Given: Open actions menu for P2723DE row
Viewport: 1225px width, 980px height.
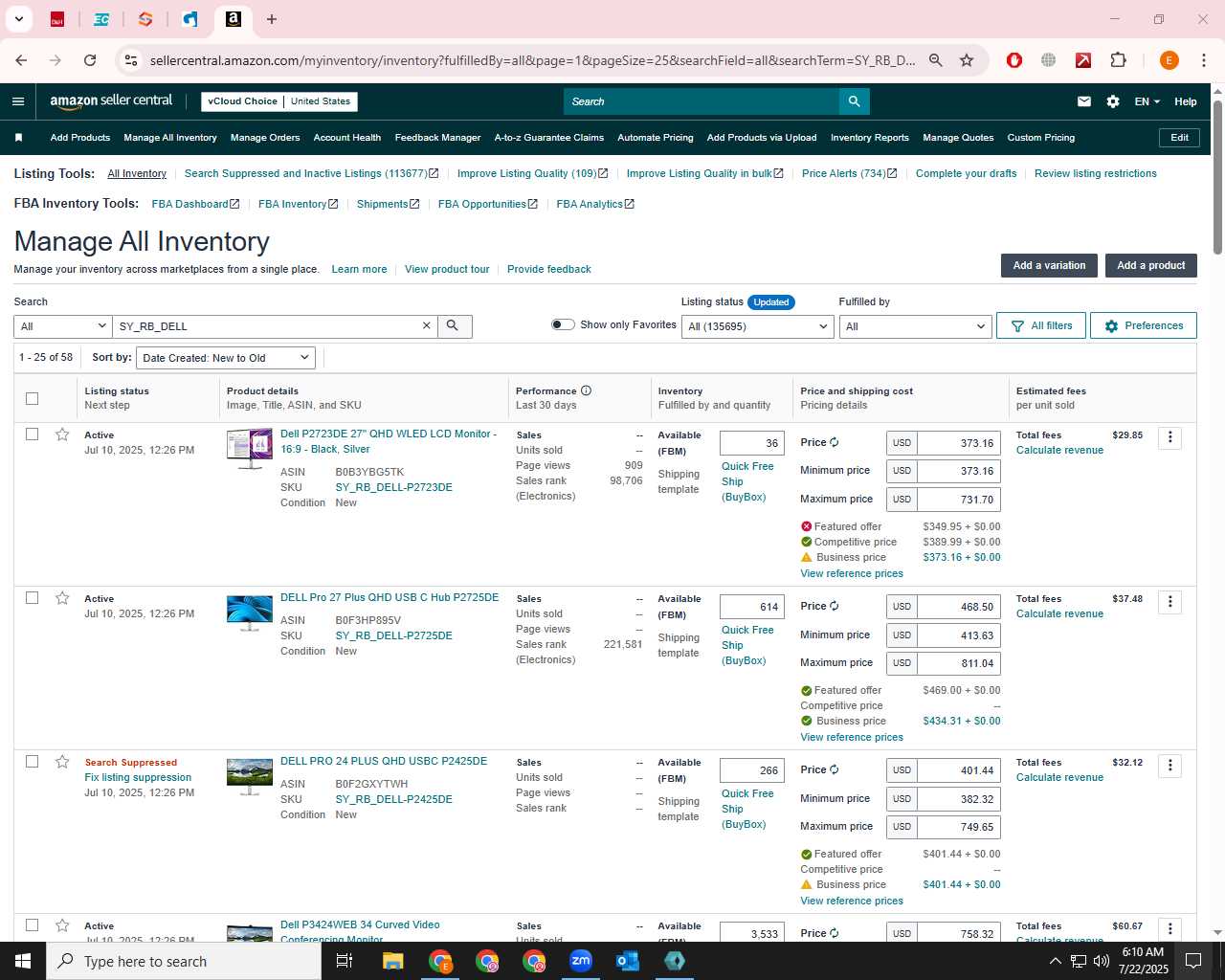Looking at the screenshot, I should (1169, 438).
